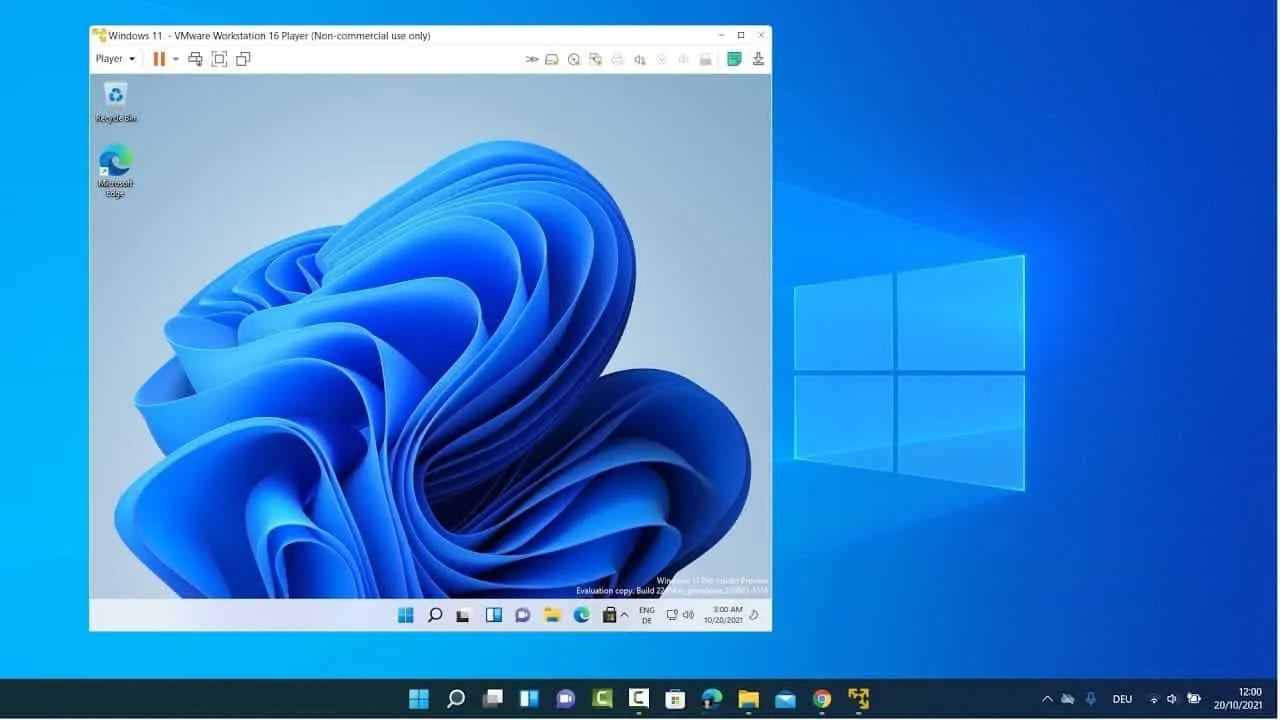
Task: Open the ENG/DE language switcher in the guest tray
Action: (x=648, y=615)
